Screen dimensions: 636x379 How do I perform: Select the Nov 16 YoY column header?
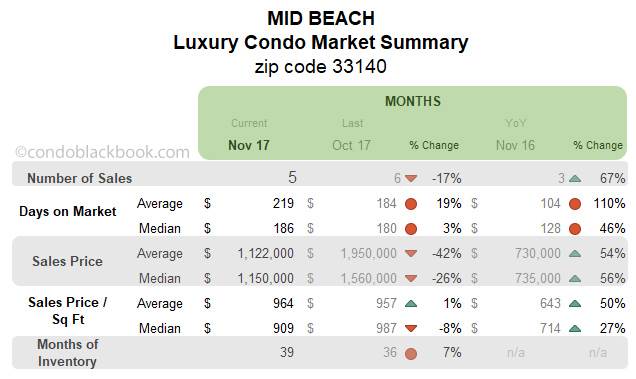tap(515, 145)
